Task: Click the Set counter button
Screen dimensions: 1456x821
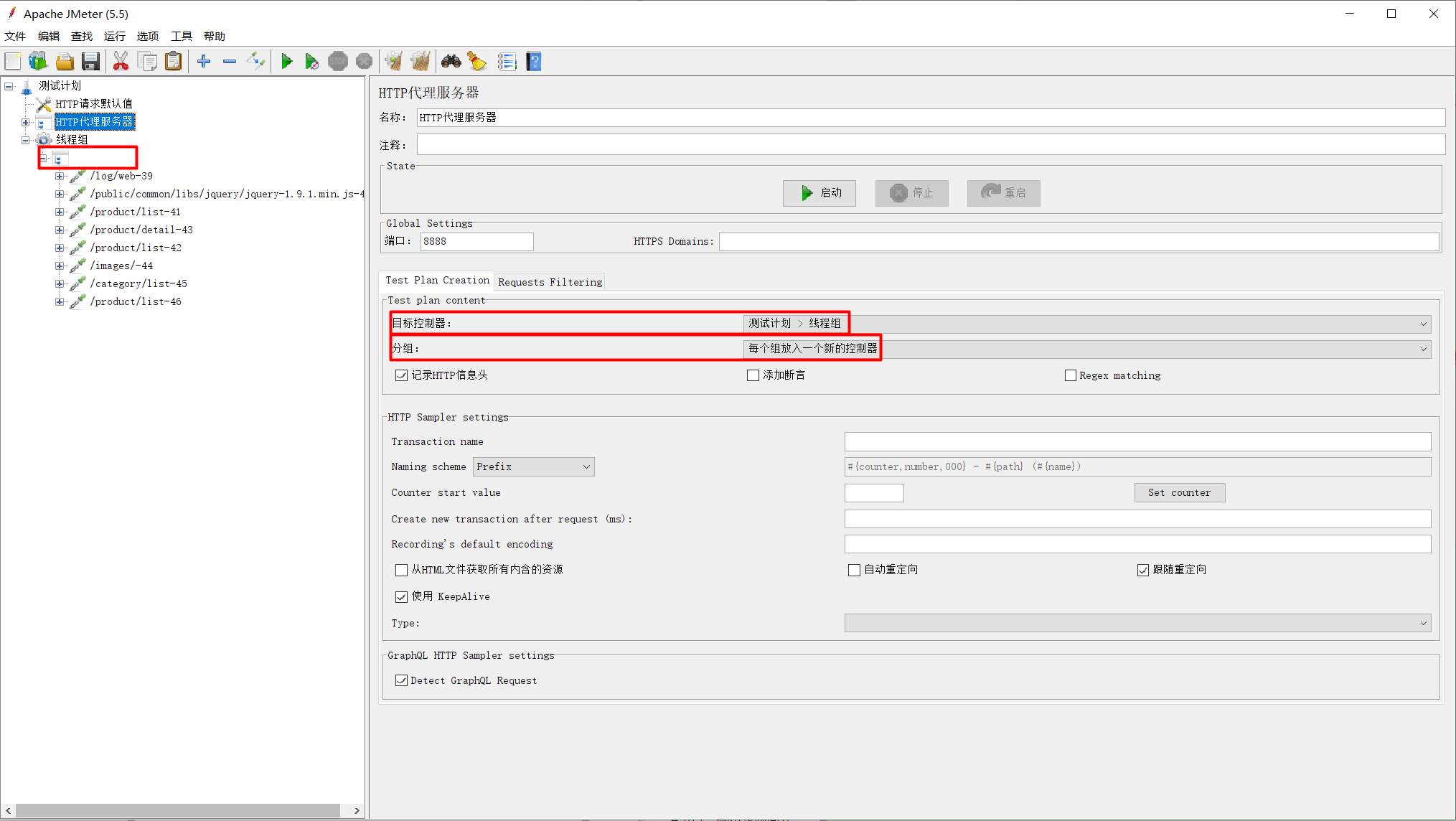Action: (1179, 493)
